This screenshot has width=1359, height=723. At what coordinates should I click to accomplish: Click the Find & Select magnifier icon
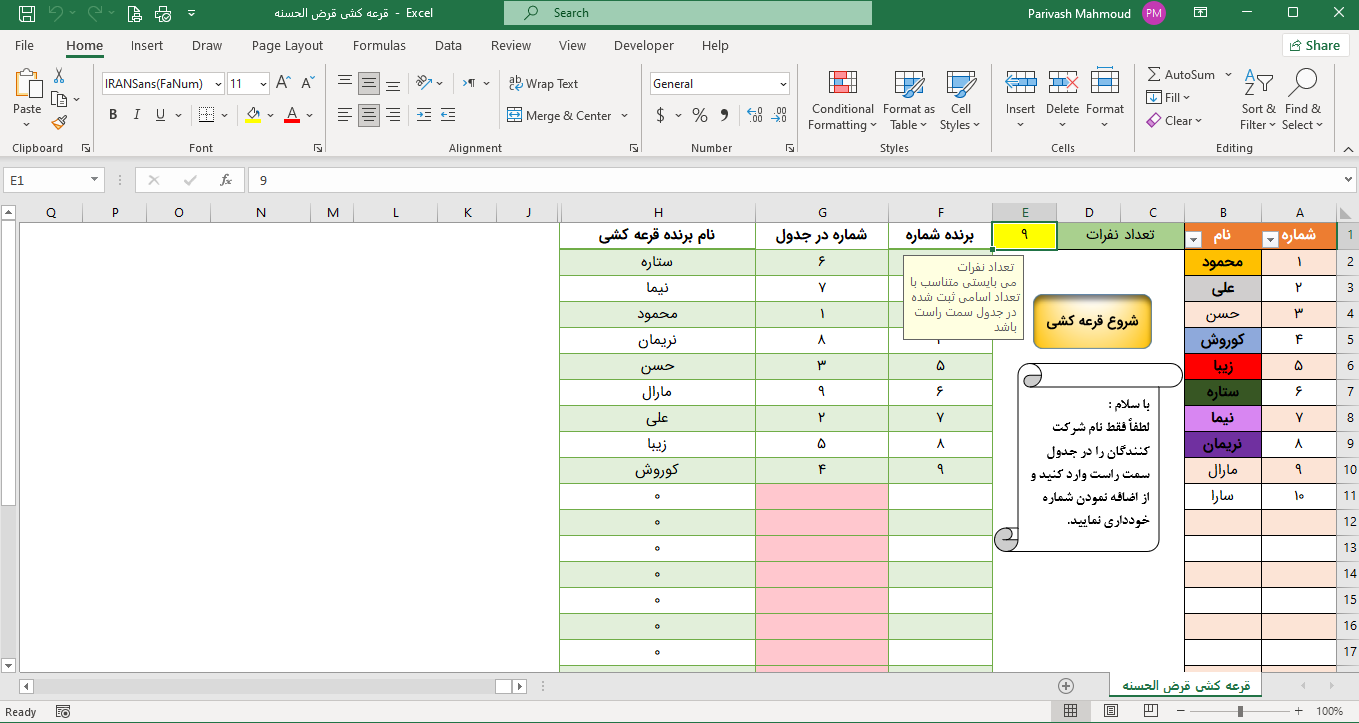[1302, 84]
